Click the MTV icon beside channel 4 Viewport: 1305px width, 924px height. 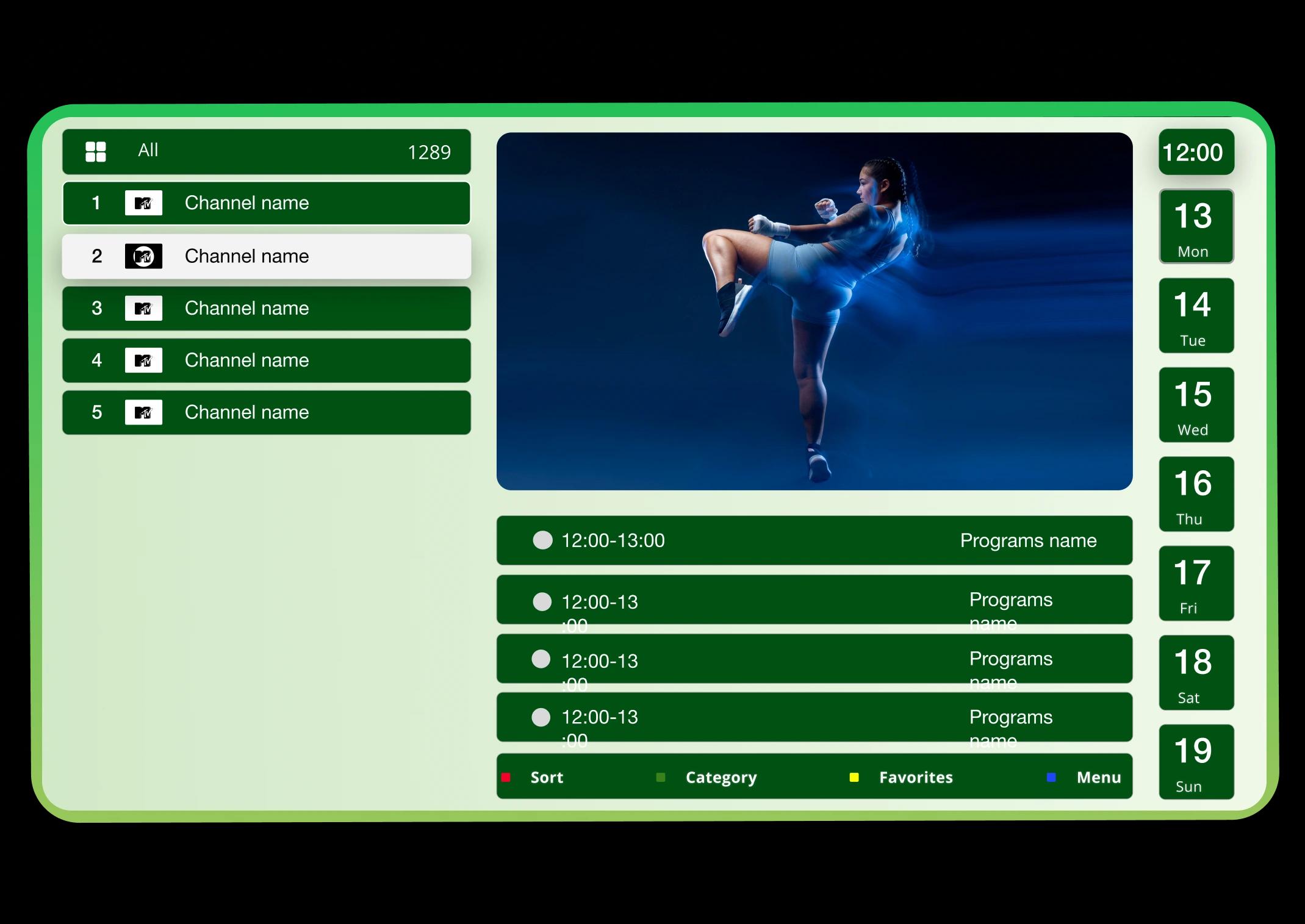tap(145, 360)
